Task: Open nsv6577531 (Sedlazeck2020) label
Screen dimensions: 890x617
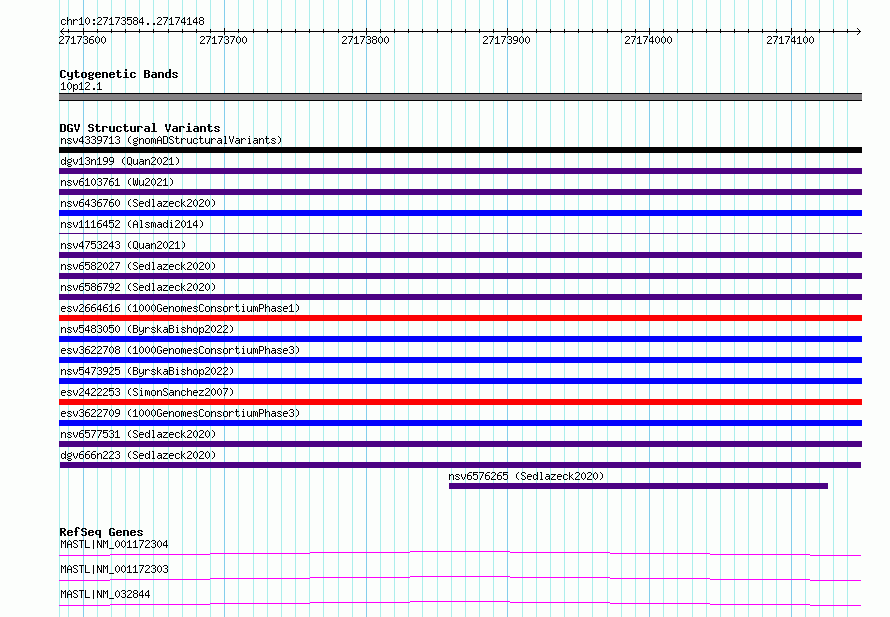Action: [138, 434]
